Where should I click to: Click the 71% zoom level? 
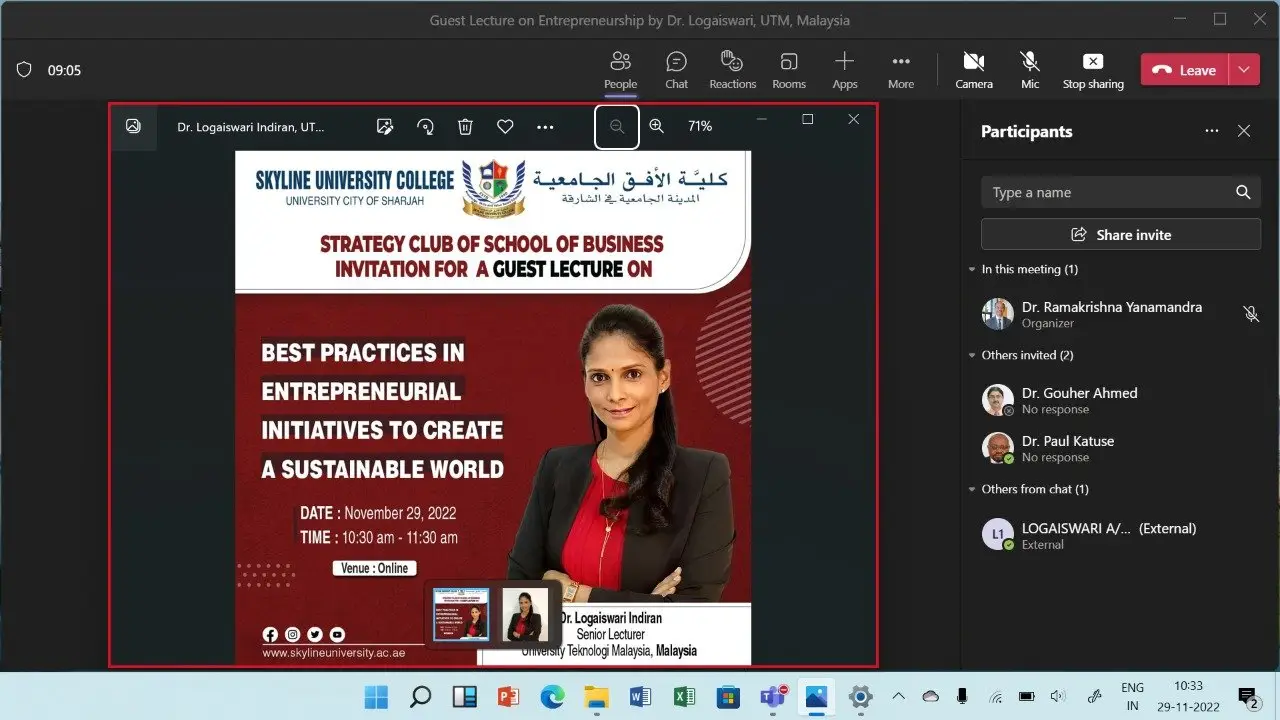click(x=700, y=126)
